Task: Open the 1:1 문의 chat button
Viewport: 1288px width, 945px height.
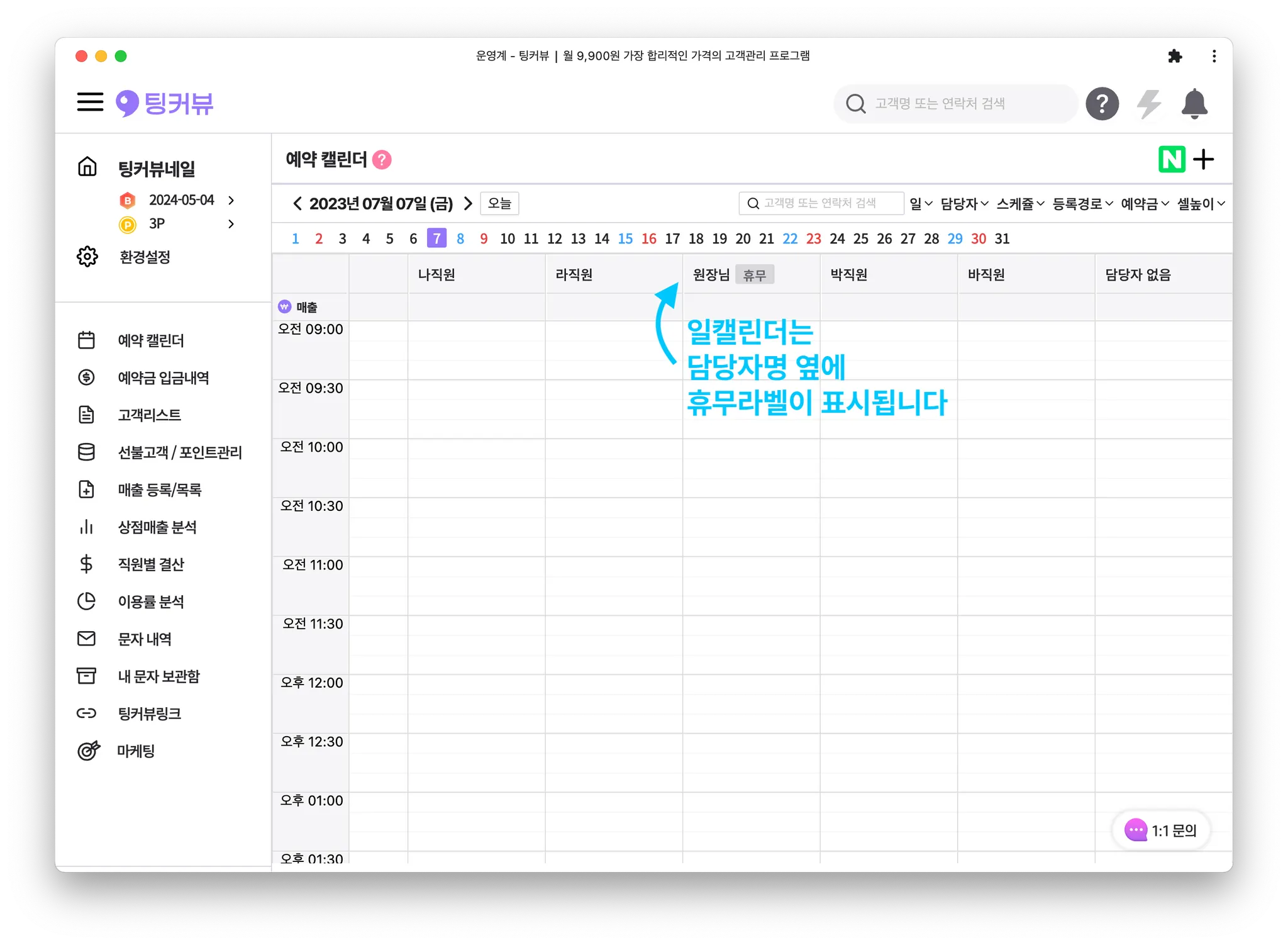Action: coord(1161,830)
